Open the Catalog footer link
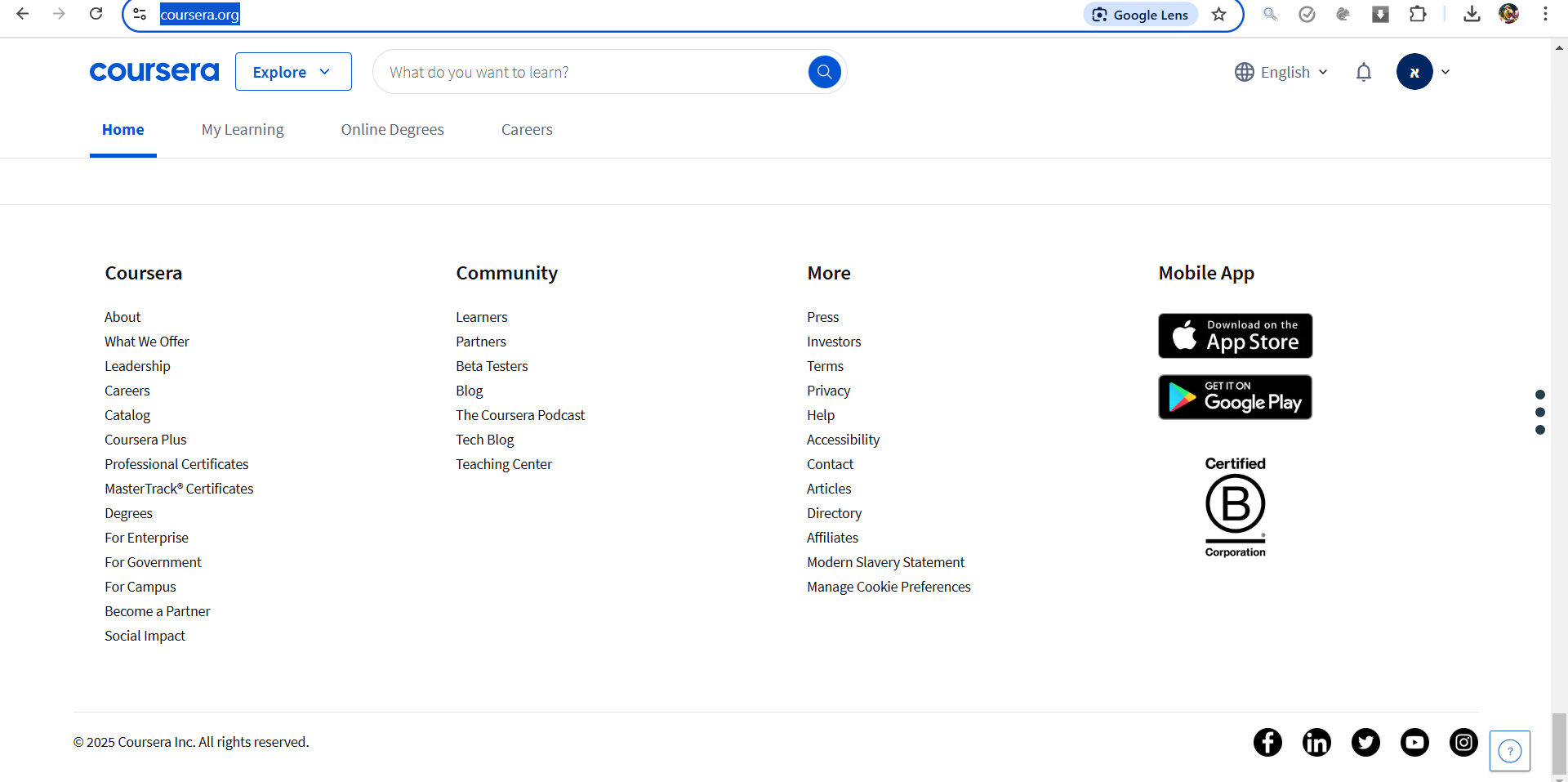Screen dimensions: 1568x782 [127, 415]
